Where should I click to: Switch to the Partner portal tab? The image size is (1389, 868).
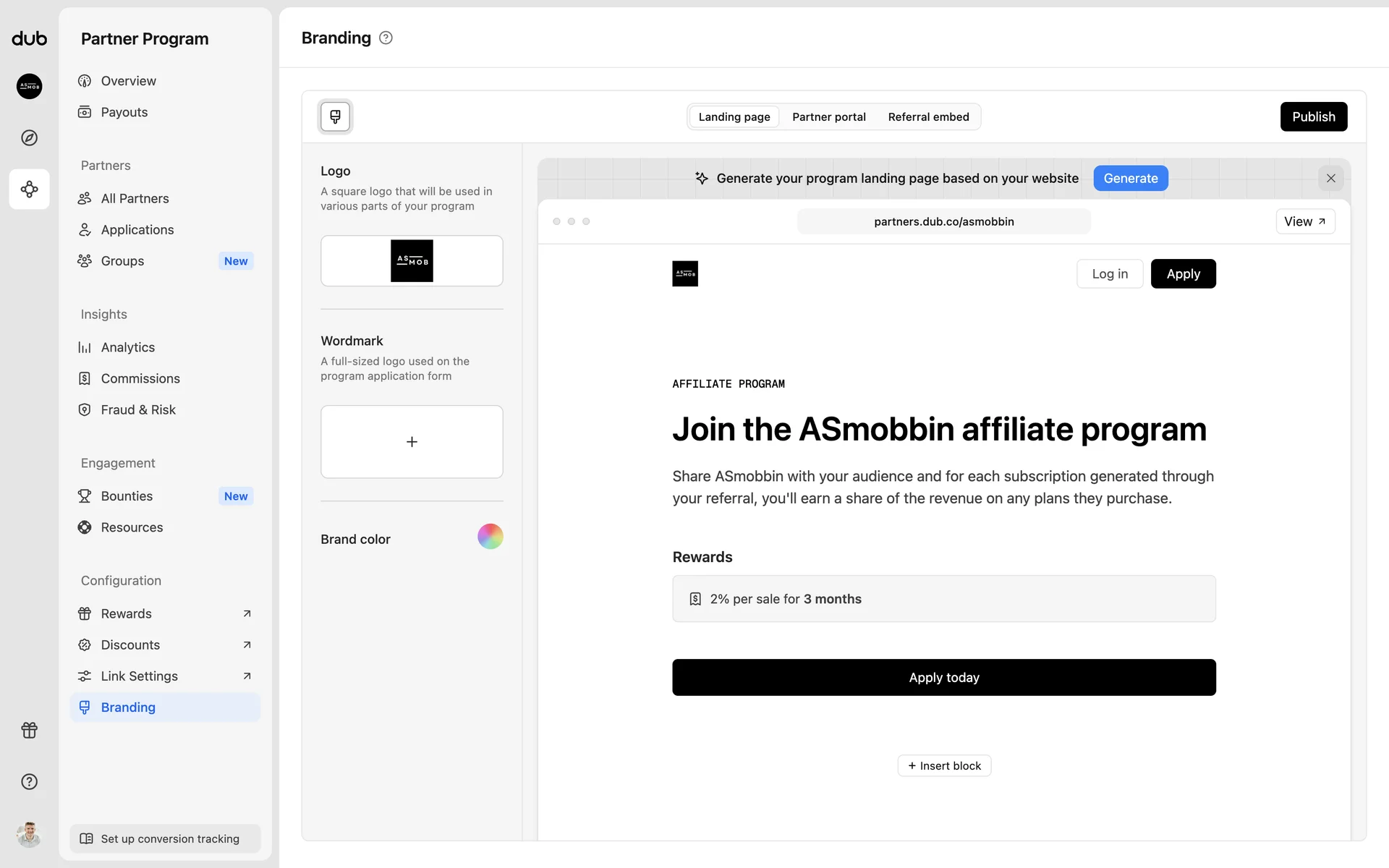(828, 116)
